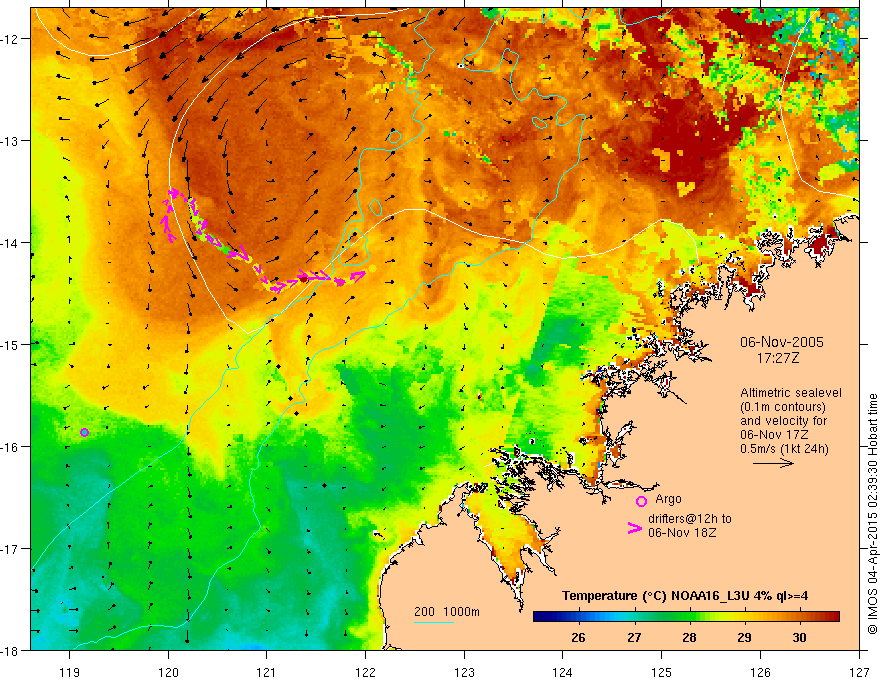Click the temperature colorbar at 28
This screenshot has width=880, height=680.
pos(689,617)
